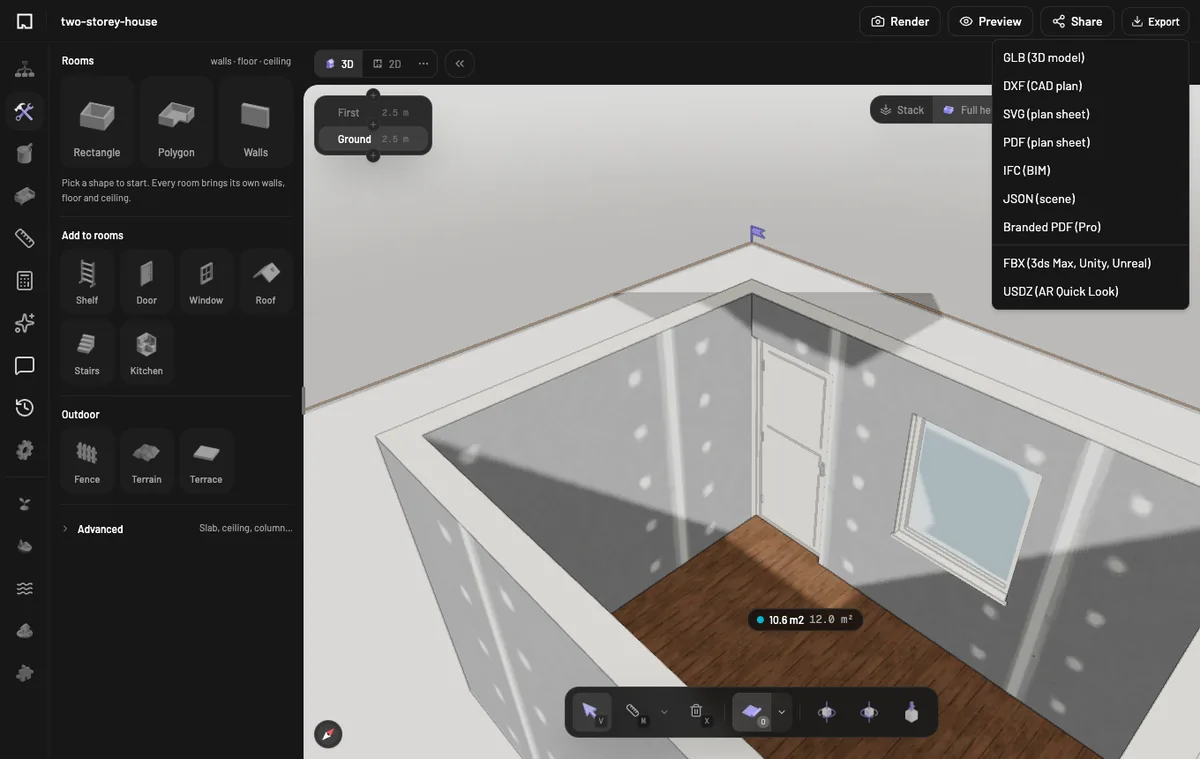Viewport: 1200px width, 759px height.
Task: Add a Roof to the room
Action: point(265,282)
